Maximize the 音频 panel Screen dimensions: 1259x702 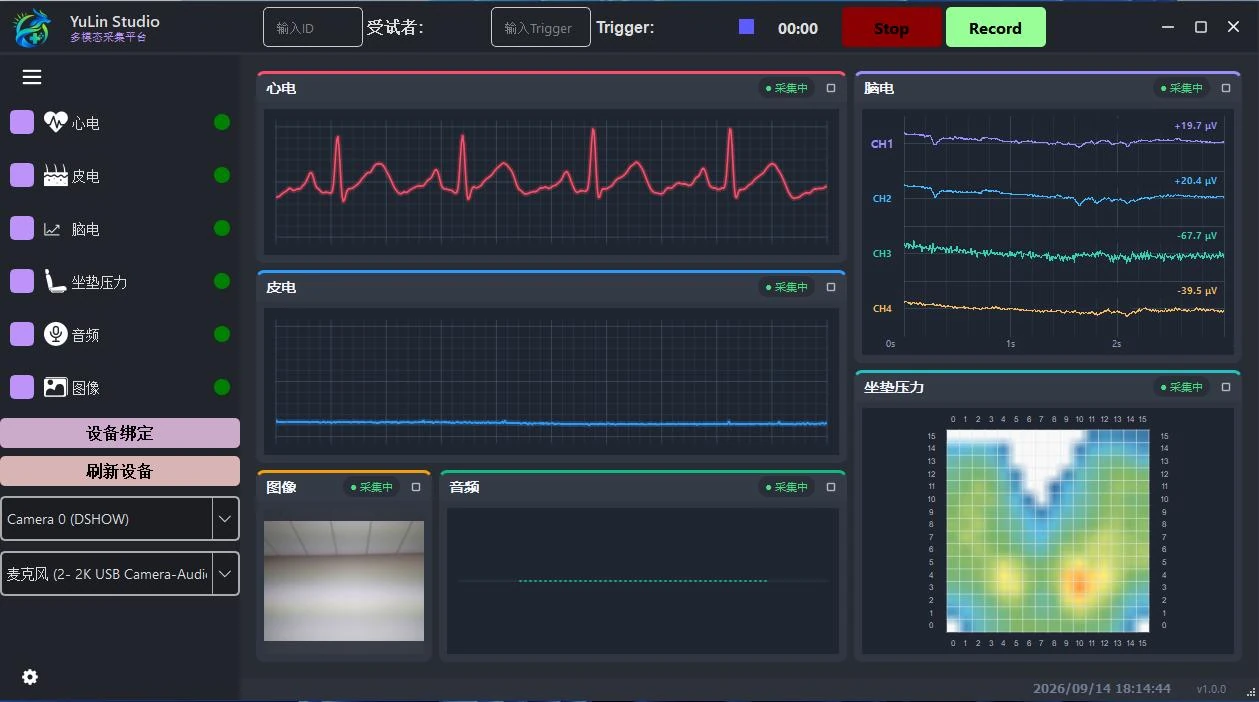point(831,487)
